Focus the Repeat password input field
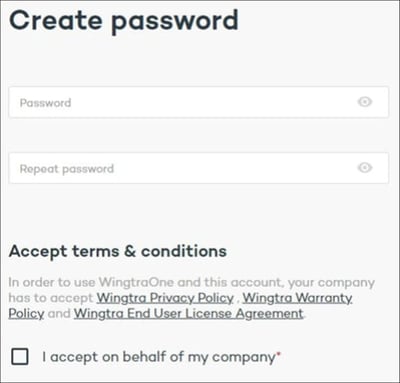The image size is (400, 383). [199, 168]
